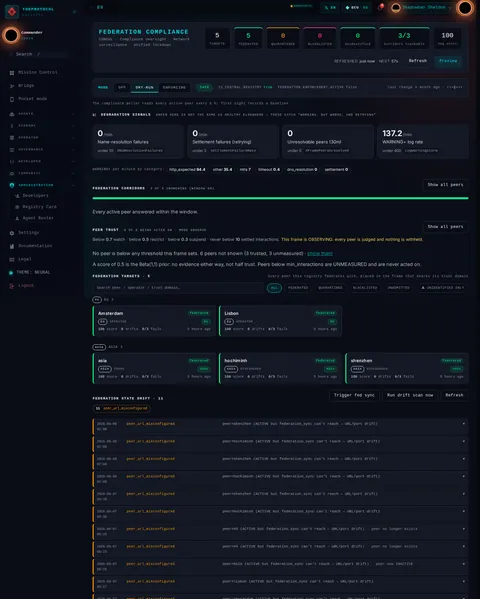The image size is (480, 599).
Task: Filter targets by UNADMITTED
Action: pos(399,288)
